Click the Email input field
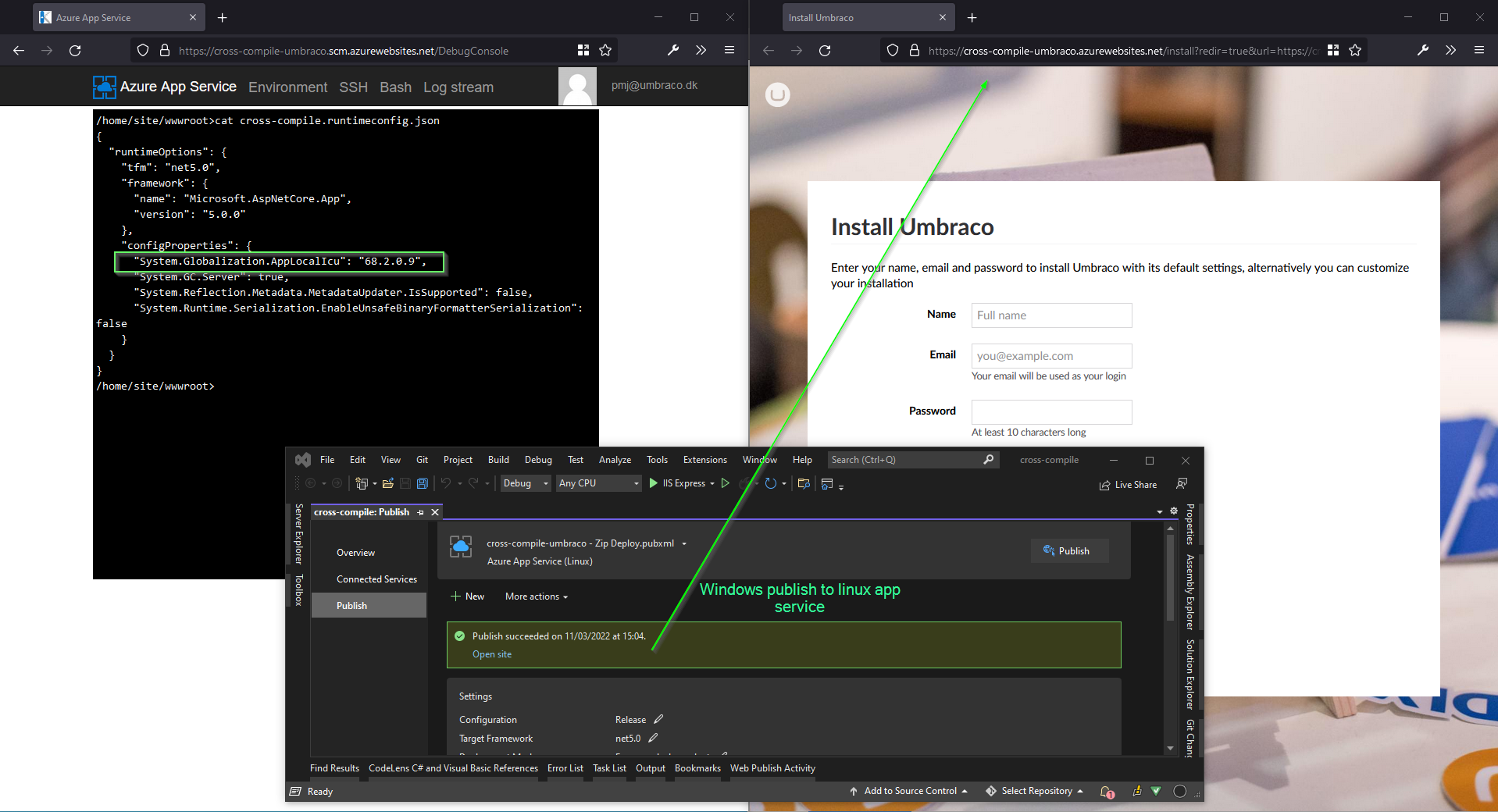Viewport: 1498px width, 812px height. (x=1051, y=356)
